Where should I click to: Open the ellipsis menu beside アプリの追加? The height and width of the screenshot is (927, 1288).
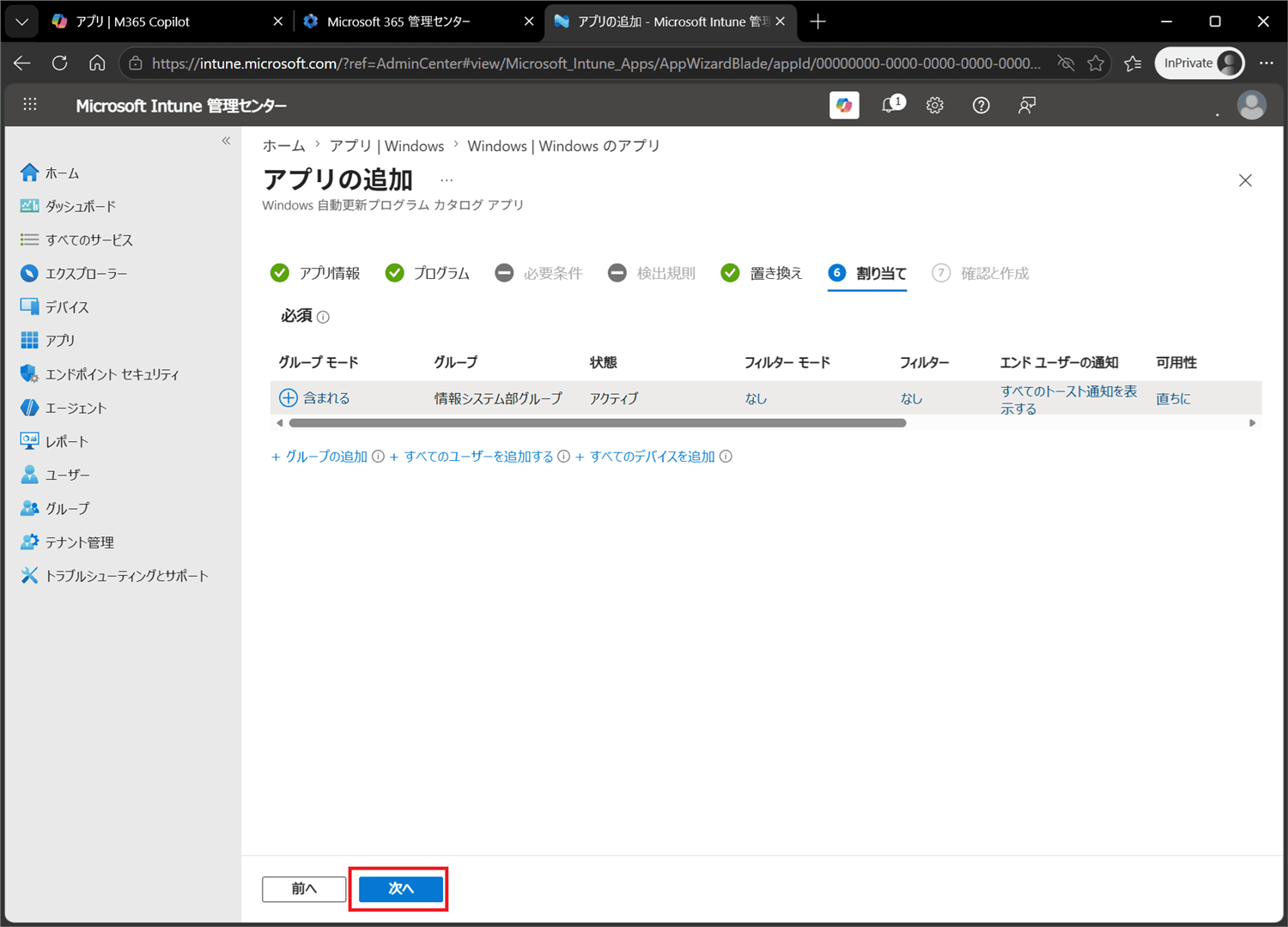click(x=447, y=180)
